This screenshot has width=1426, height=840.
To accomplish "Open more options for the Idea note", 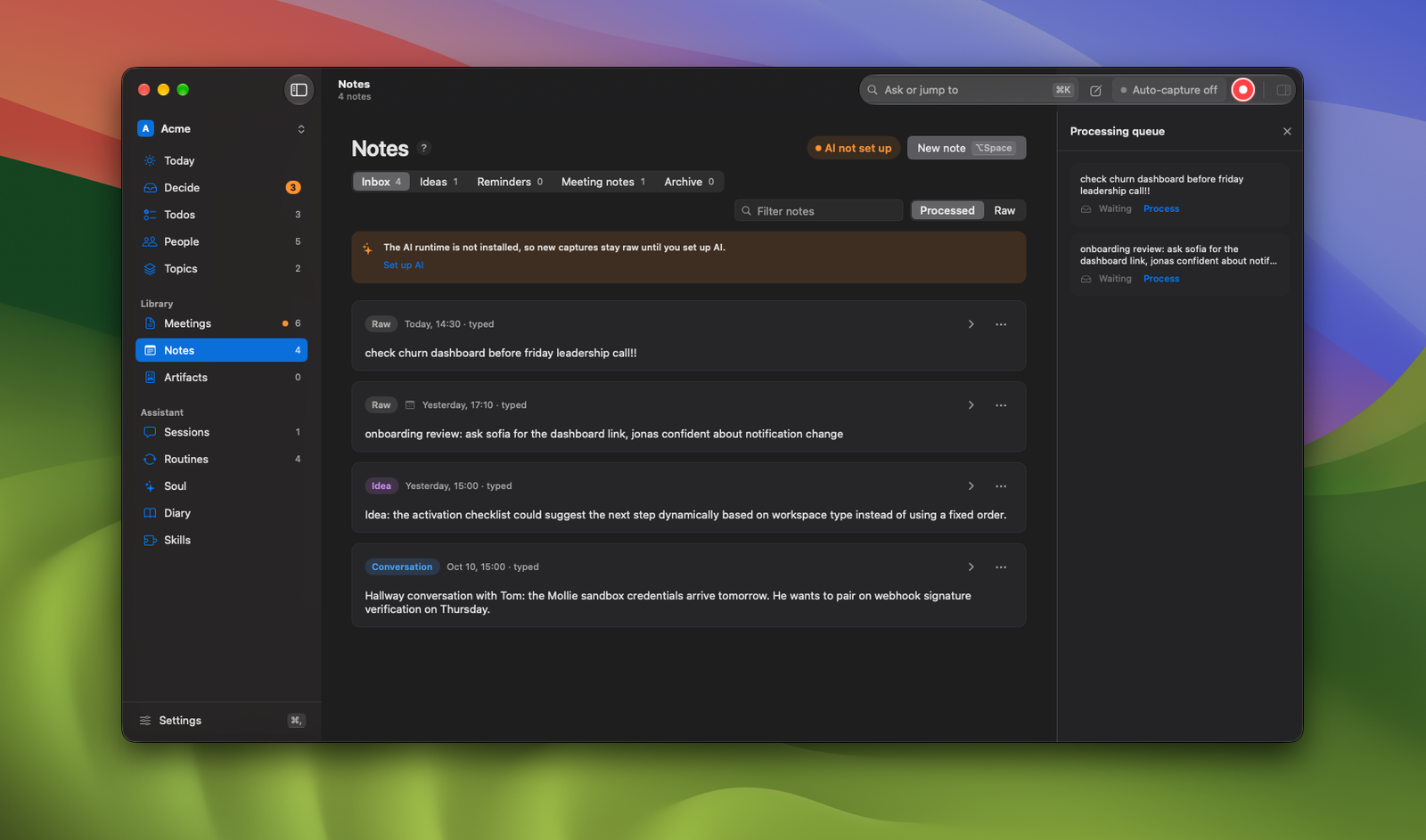I will [x=1001, y=486].
